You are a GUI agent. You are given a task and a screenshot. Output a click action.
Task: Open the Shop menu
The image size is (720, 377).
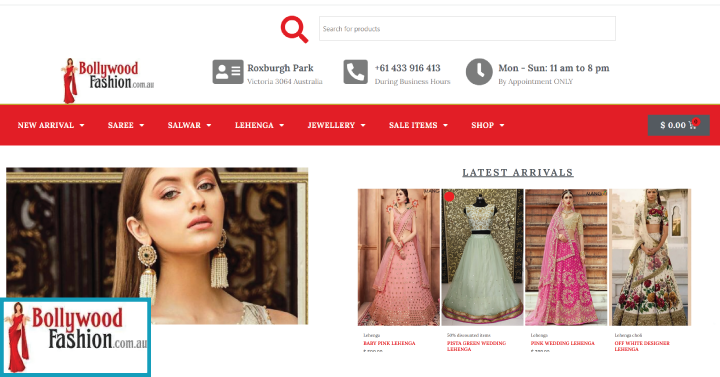pos(482,125)
